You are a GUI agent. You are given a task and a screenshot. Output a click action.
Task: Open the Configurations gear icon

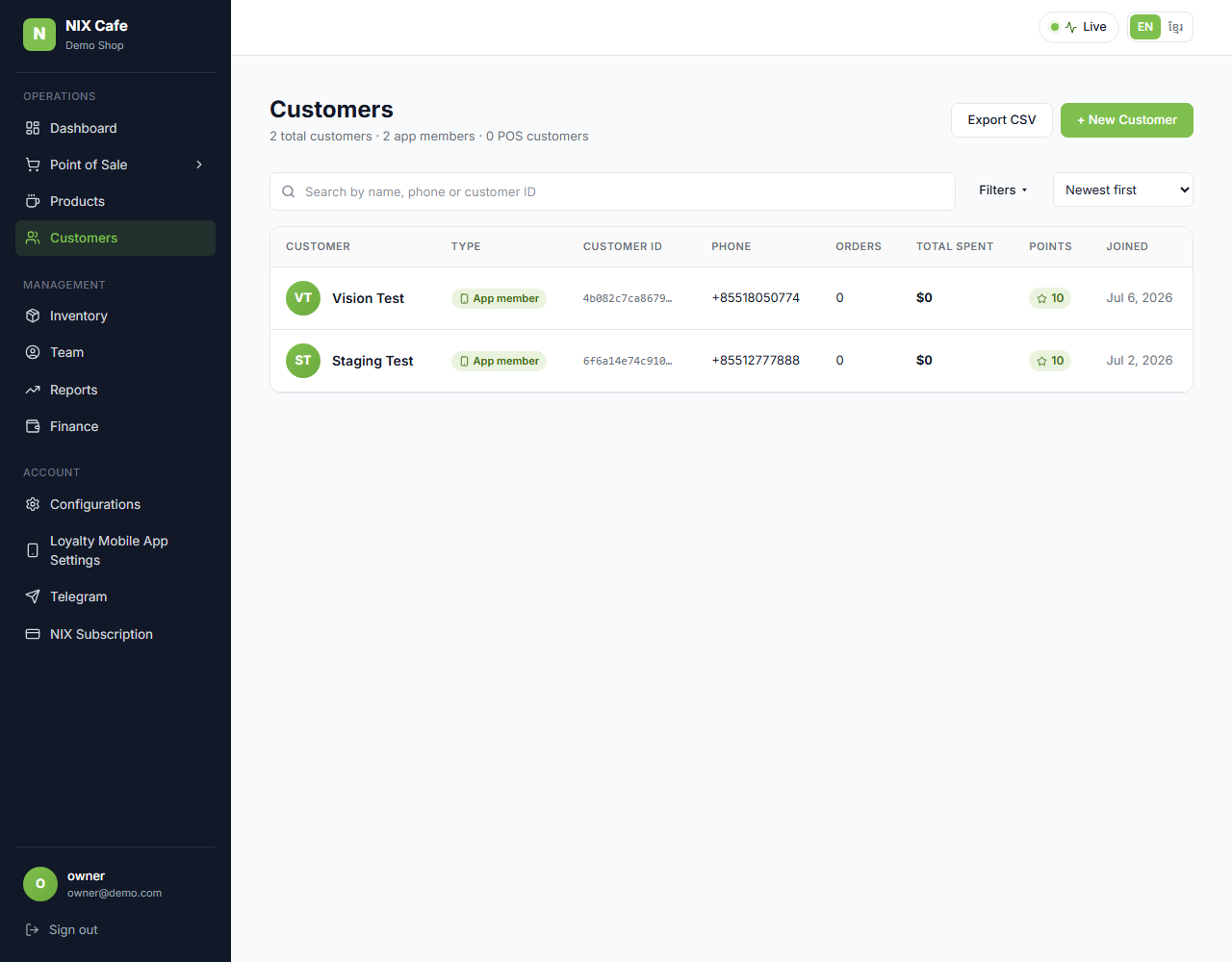(33, 504)
